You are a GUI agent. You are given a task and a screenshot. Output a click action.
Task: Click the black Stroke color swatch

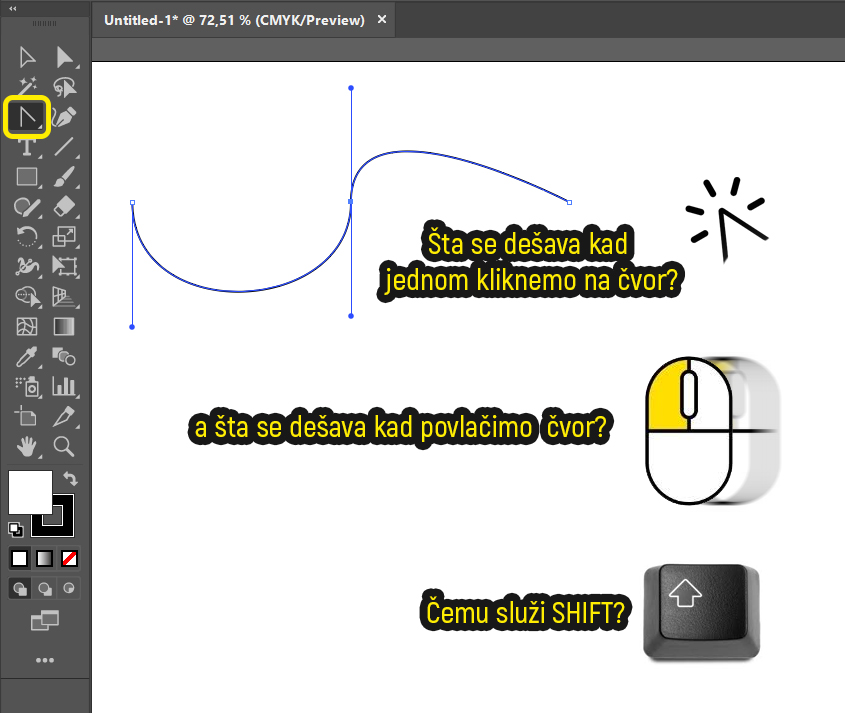pos(64,525)
